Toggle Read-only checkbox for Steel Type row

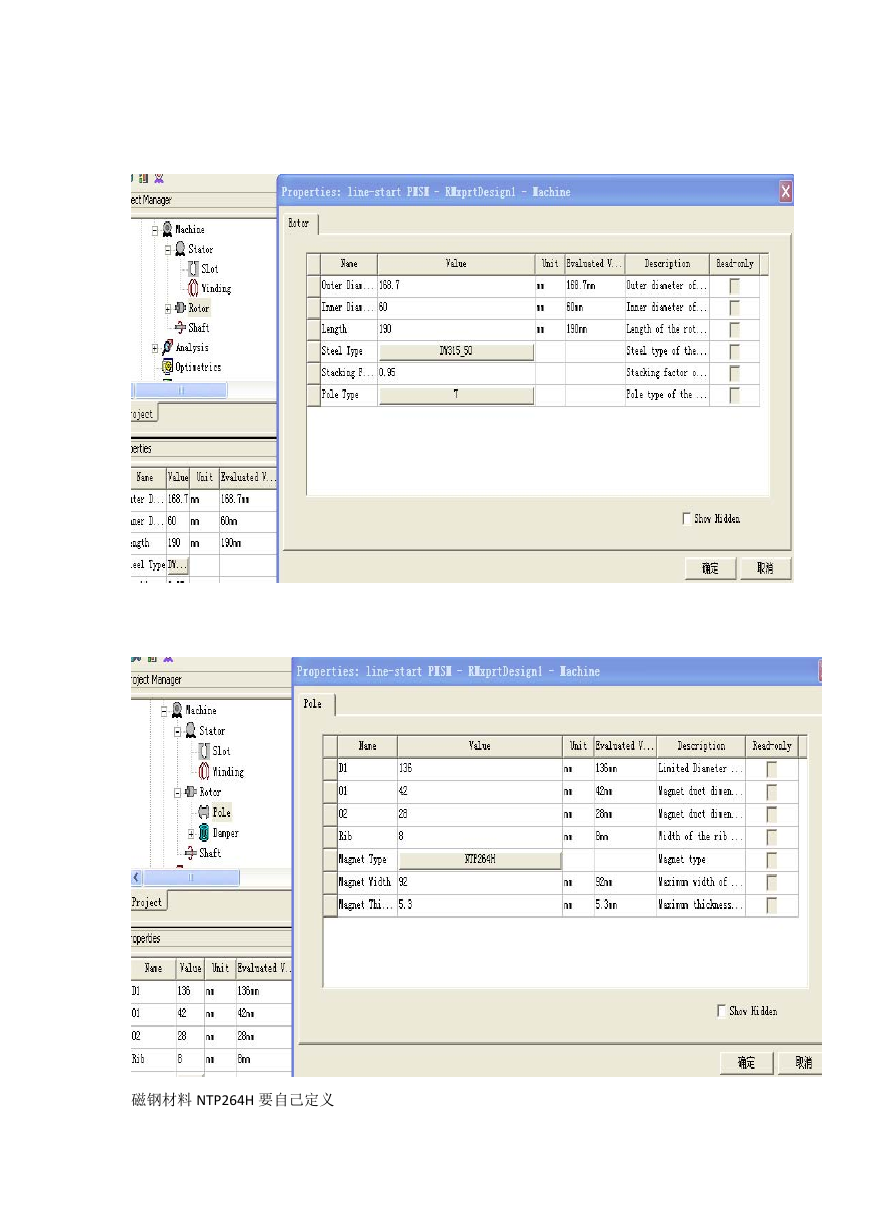point(735,352)
